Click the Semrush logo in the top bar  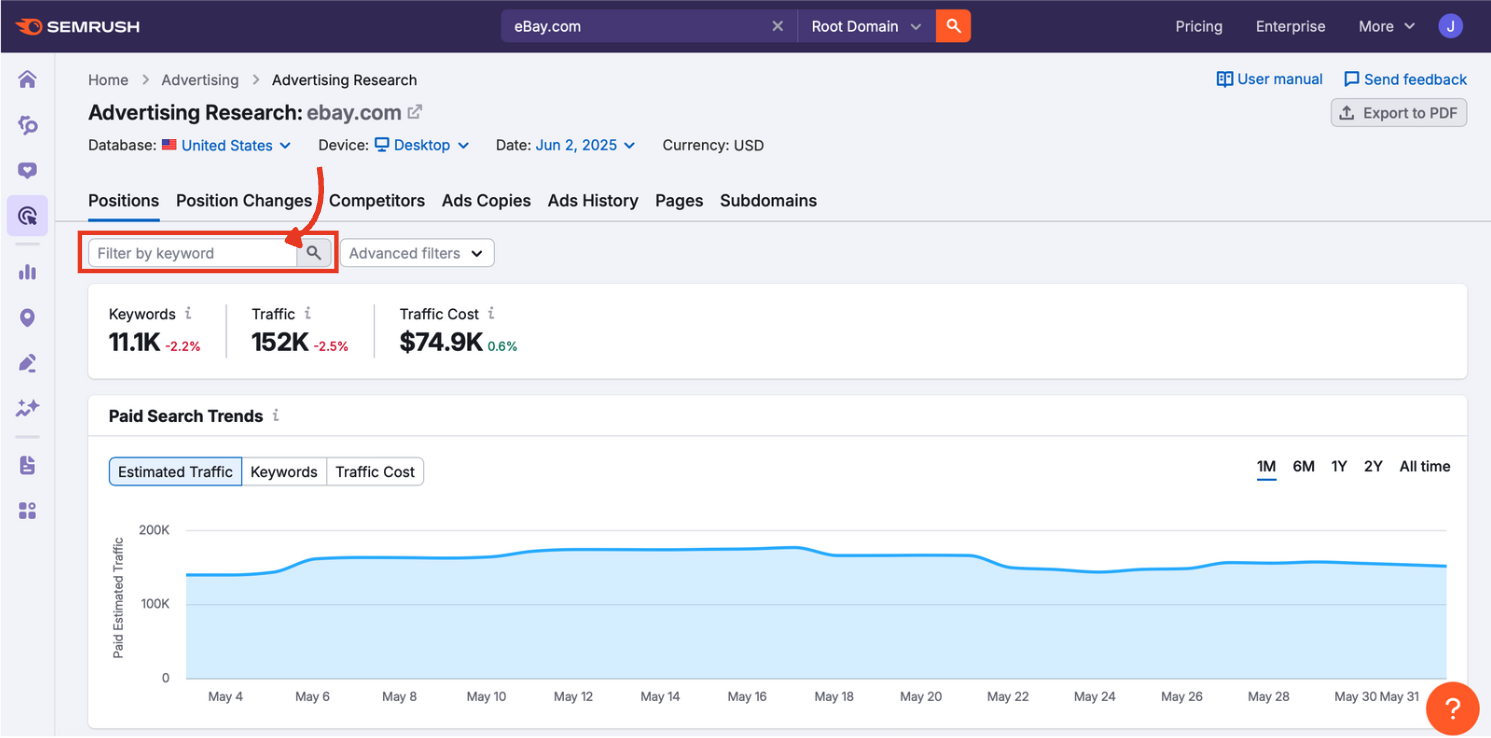pos(77,26)
